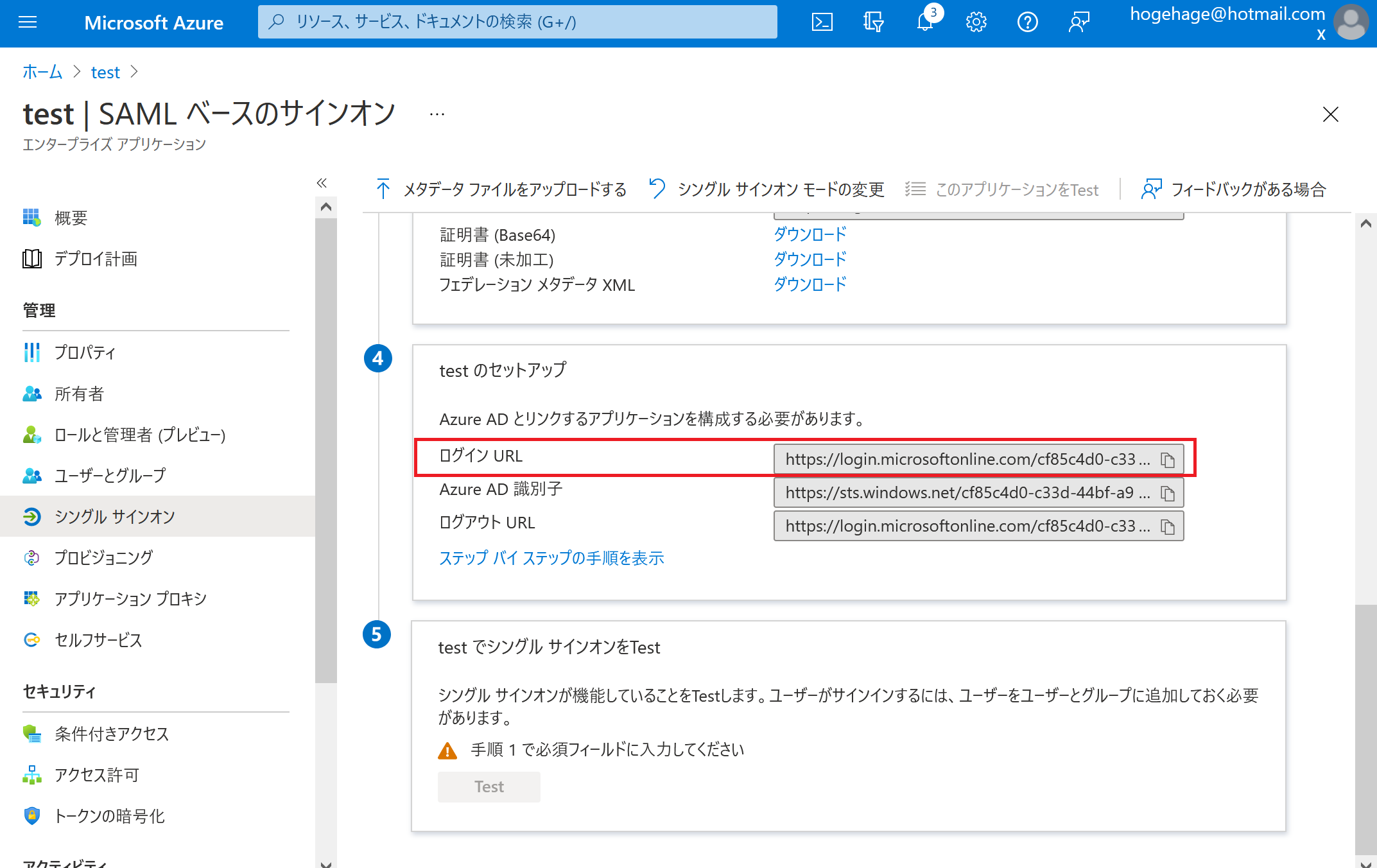Open the directory and subscription filter

[873, 22]
